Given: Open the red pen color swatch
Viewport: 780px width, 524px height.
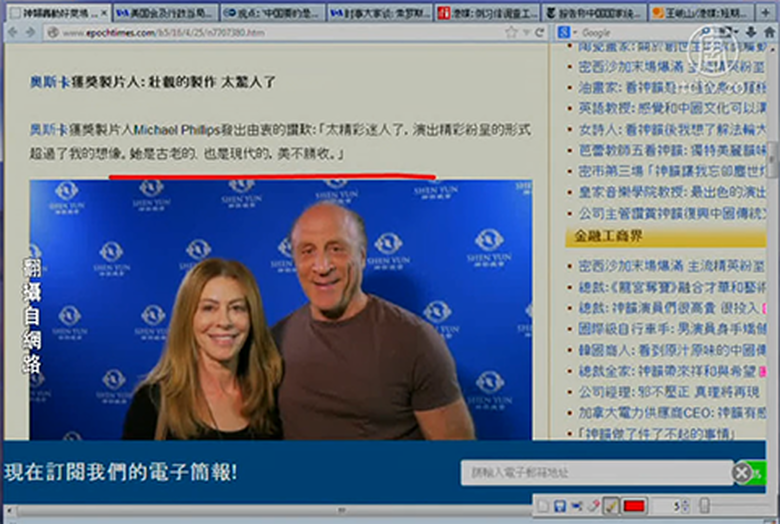Looking at the screenshot, I should [634, 507].
